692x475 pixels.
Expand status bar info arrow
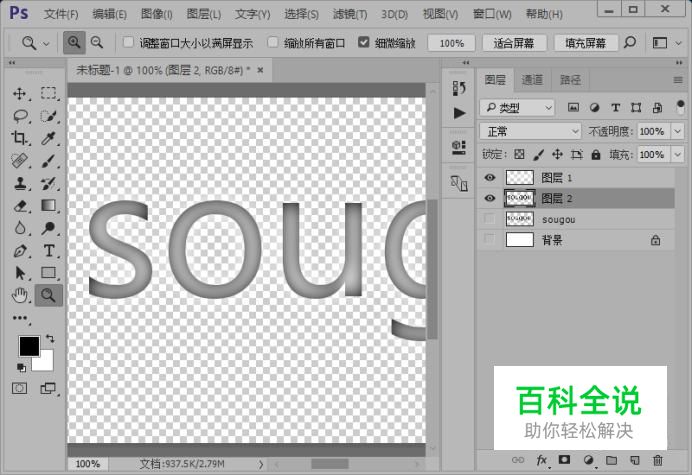pos(261,464)
